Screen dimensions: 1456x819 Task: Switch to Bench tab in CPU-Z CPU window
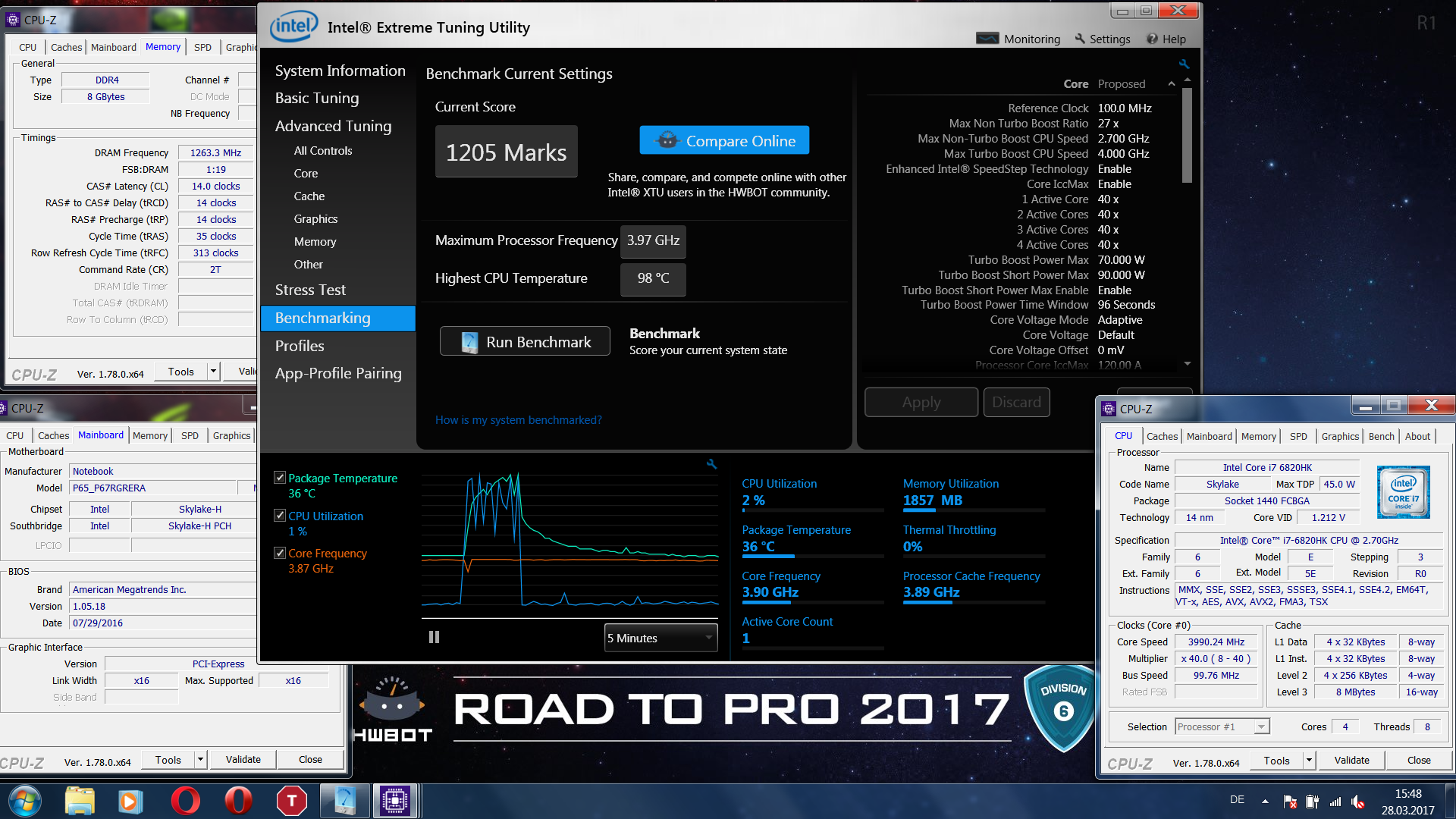(1381, 436)
